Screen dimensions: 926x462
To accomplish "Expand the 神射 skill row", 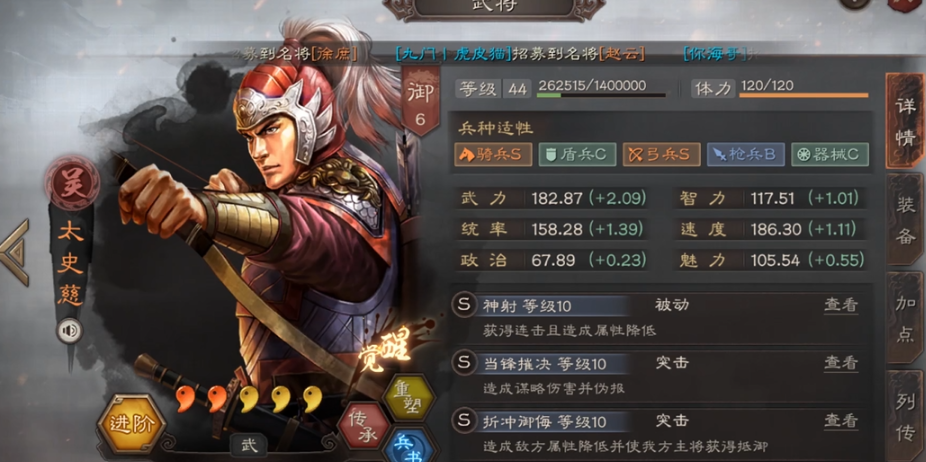I will pyautogui.click(x=660, y=318).
